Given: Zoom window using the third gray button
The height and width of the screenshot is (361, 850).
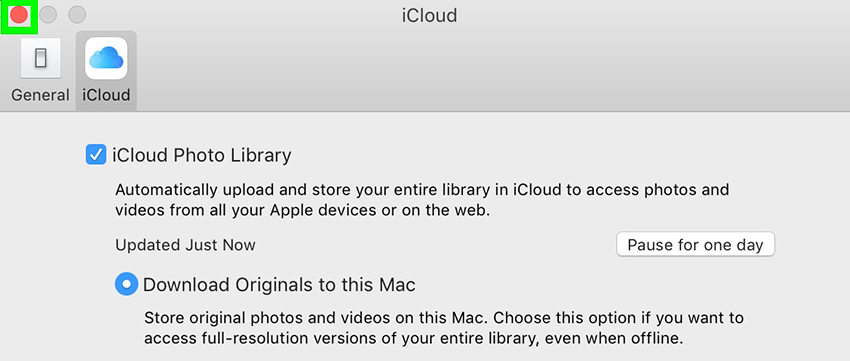Looking at the screenshot, I should (77, 15).
